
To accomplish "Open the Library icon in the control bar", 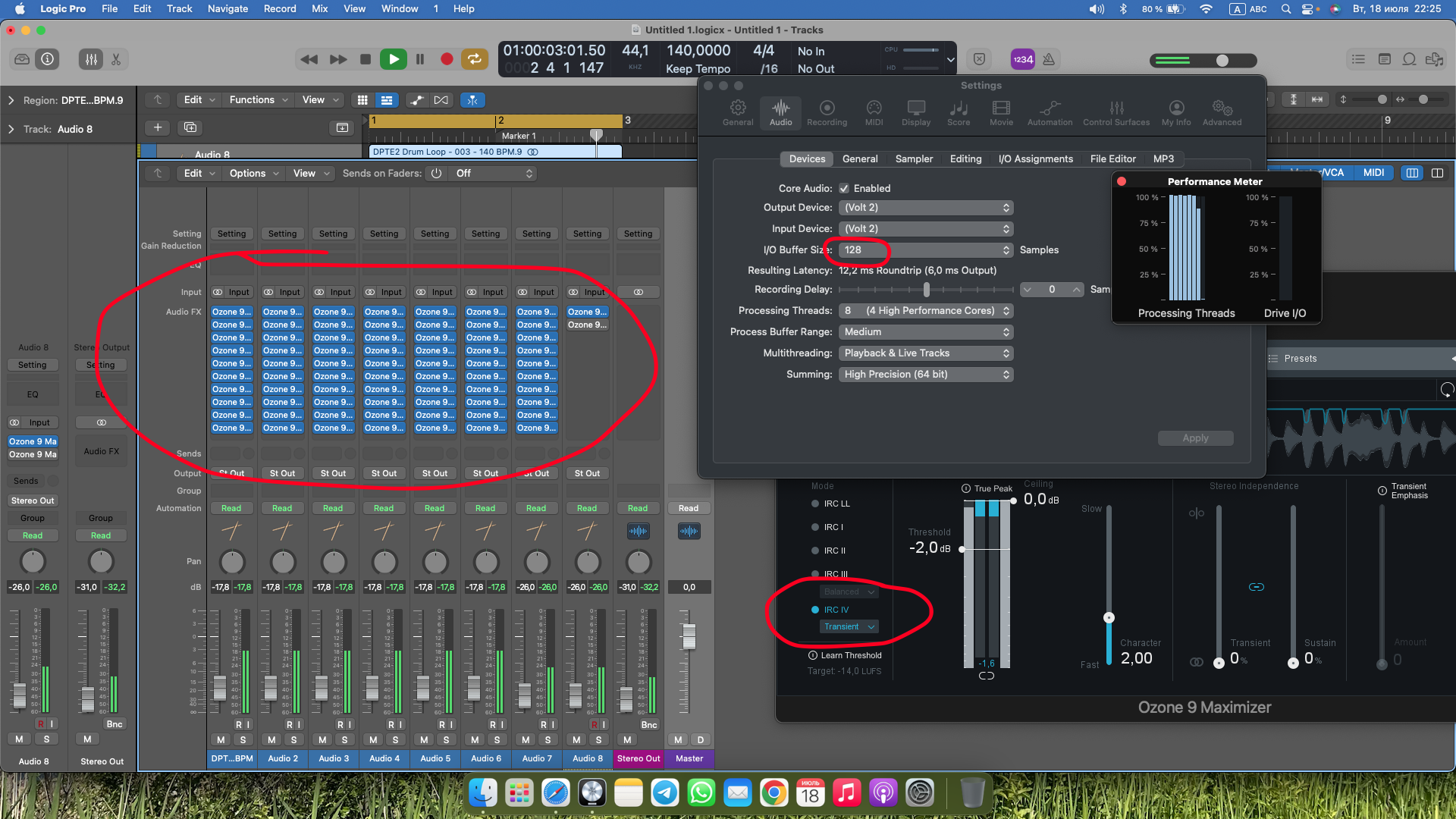I will (22, 59).
